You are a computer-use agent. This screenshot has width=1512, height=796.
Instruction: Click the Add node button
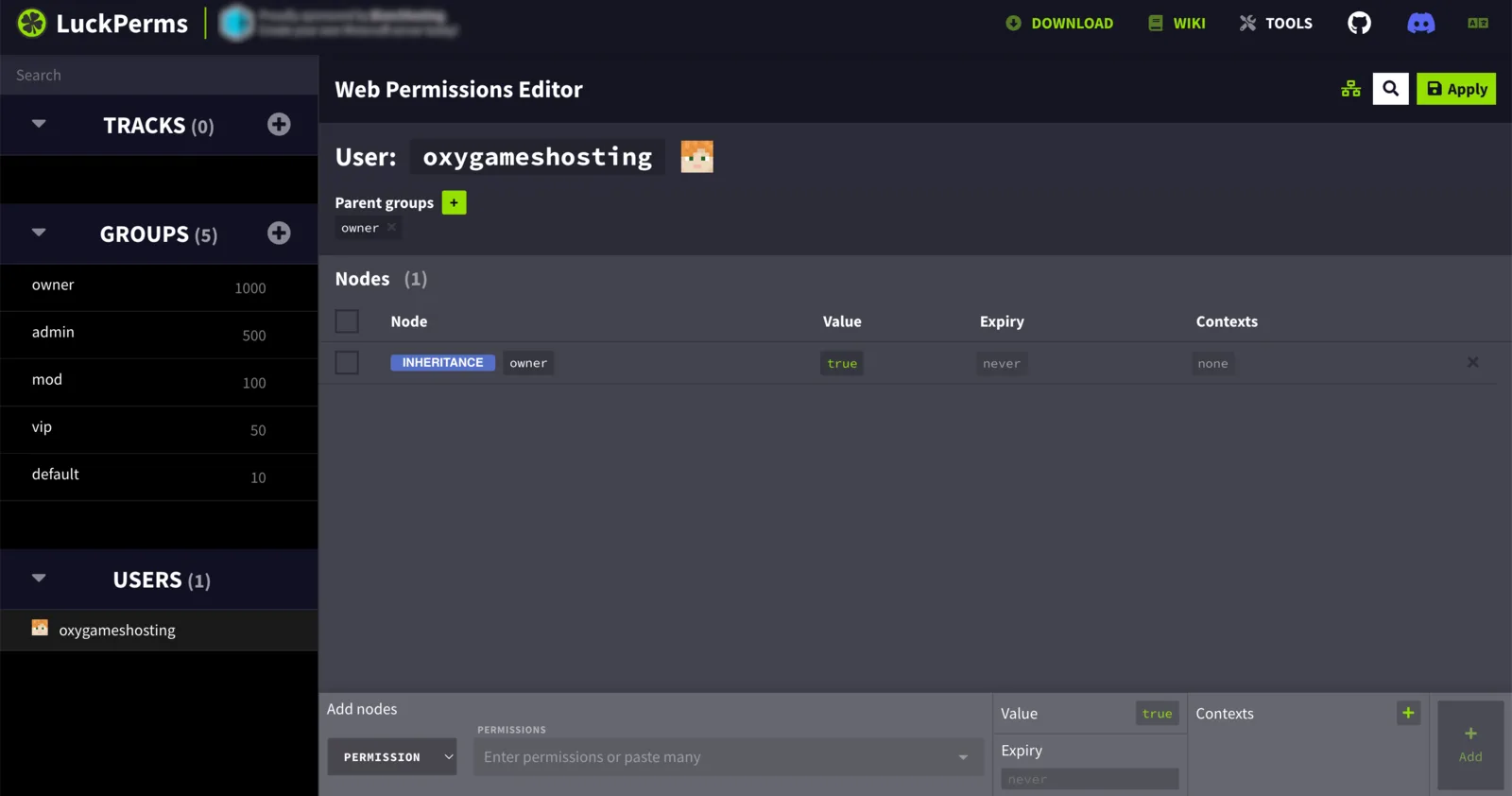coord(1470,745)
